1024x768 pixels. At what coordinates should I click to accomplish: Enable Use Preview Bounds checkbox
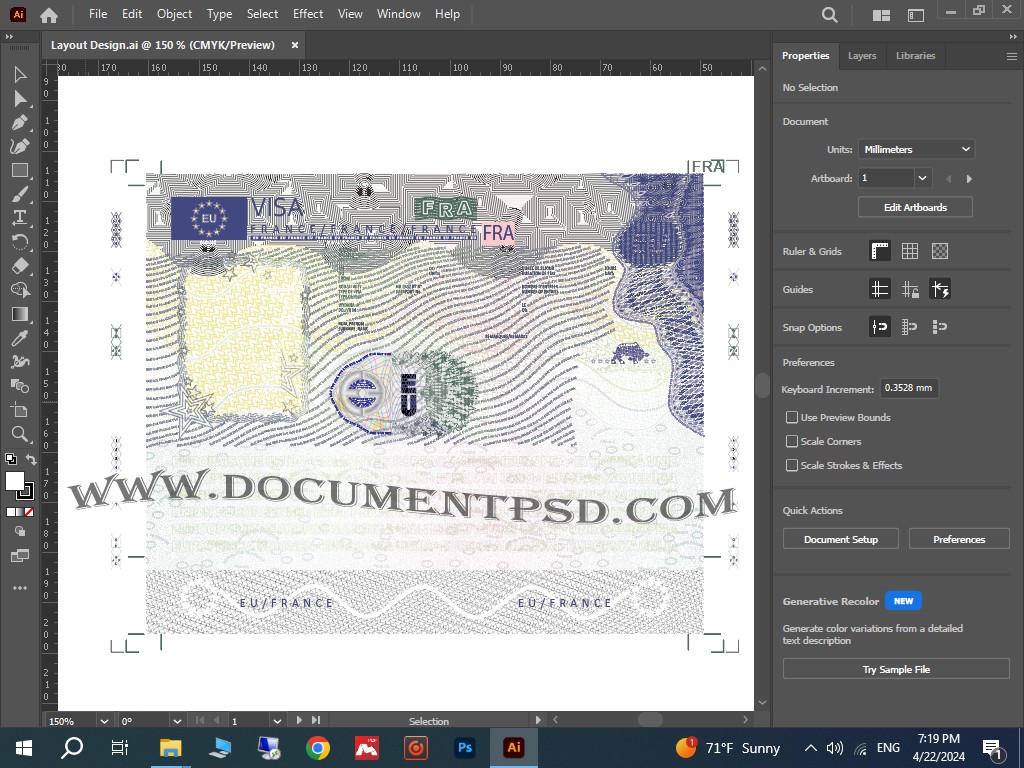pyautogui.click(x=792, y=417)
